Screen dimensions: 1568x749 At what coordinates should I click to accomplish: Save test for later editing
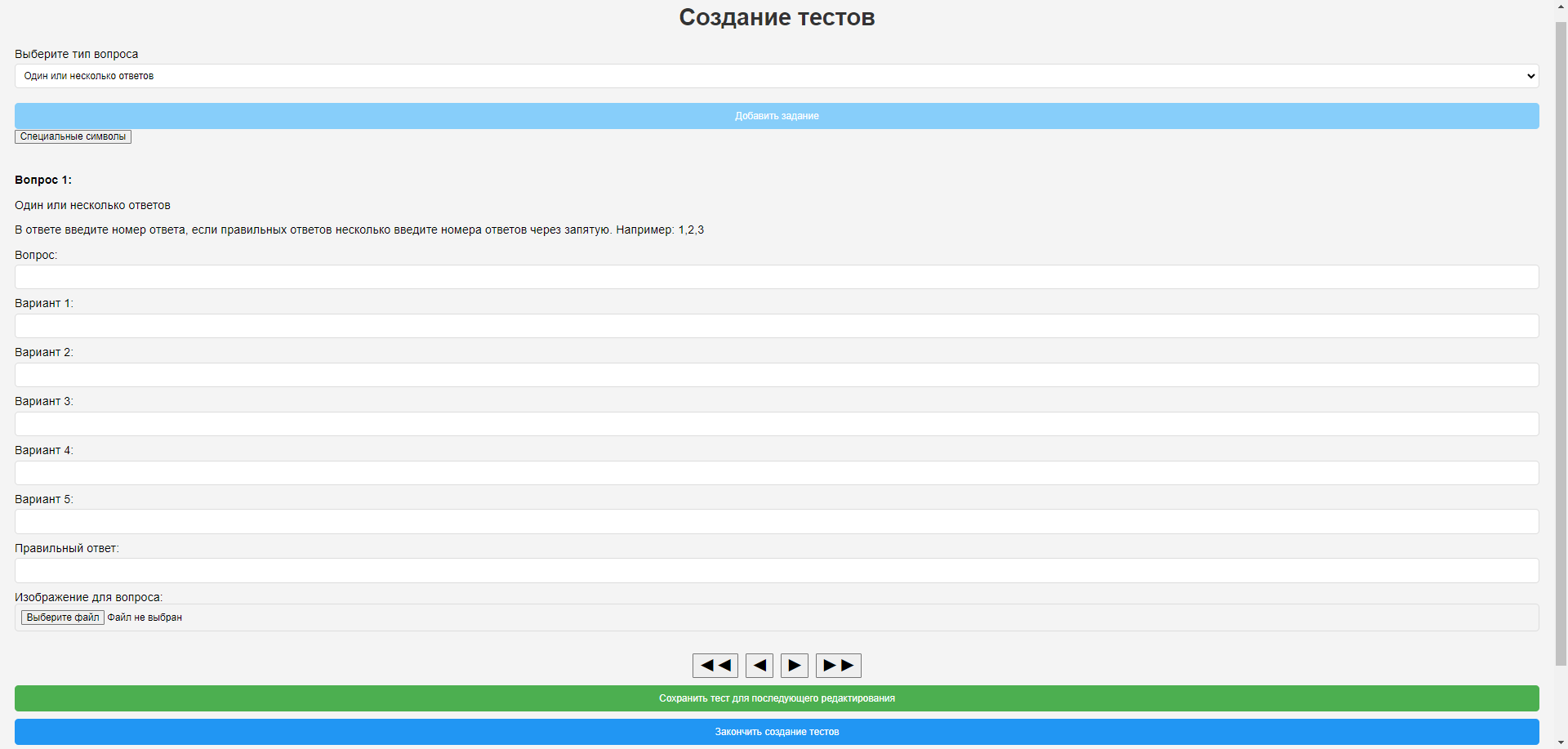click(x=777, y=698)
